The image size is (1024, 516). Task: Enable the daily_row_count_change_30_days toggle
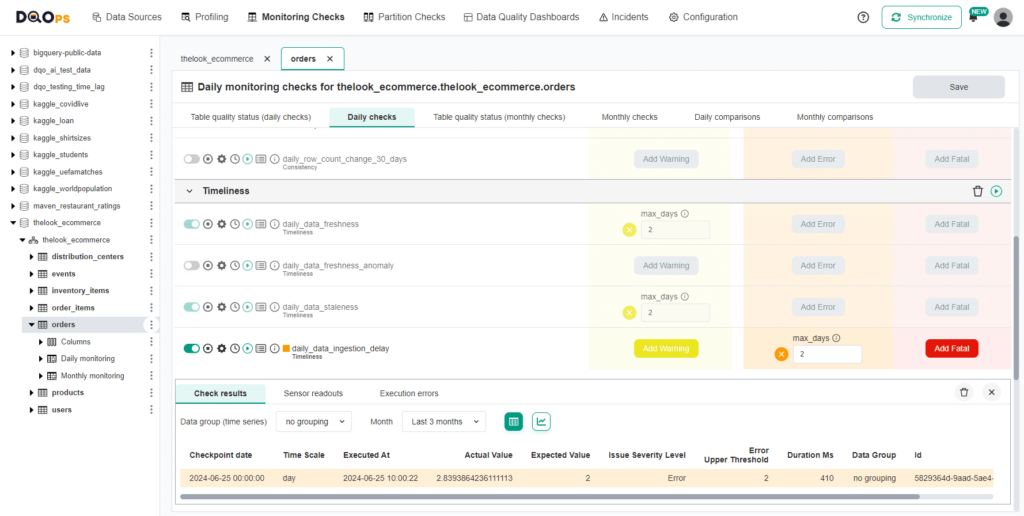click(x=192, y=159)
